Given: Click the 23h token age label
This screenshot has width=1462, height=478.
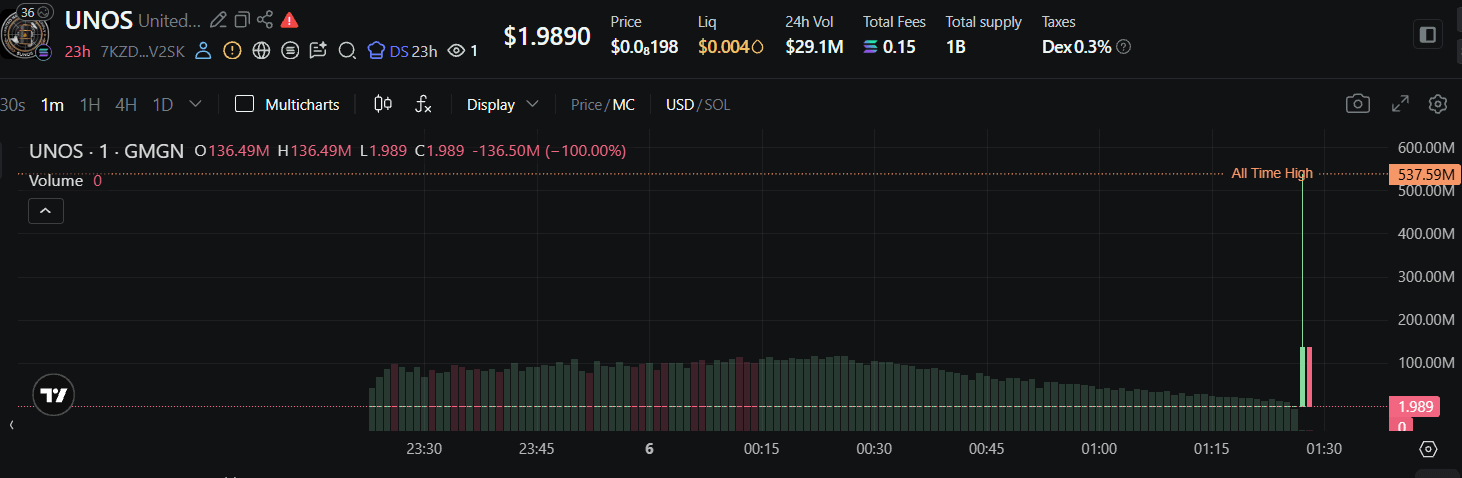Looking at the screenshot, I should (x=77, y=51).
